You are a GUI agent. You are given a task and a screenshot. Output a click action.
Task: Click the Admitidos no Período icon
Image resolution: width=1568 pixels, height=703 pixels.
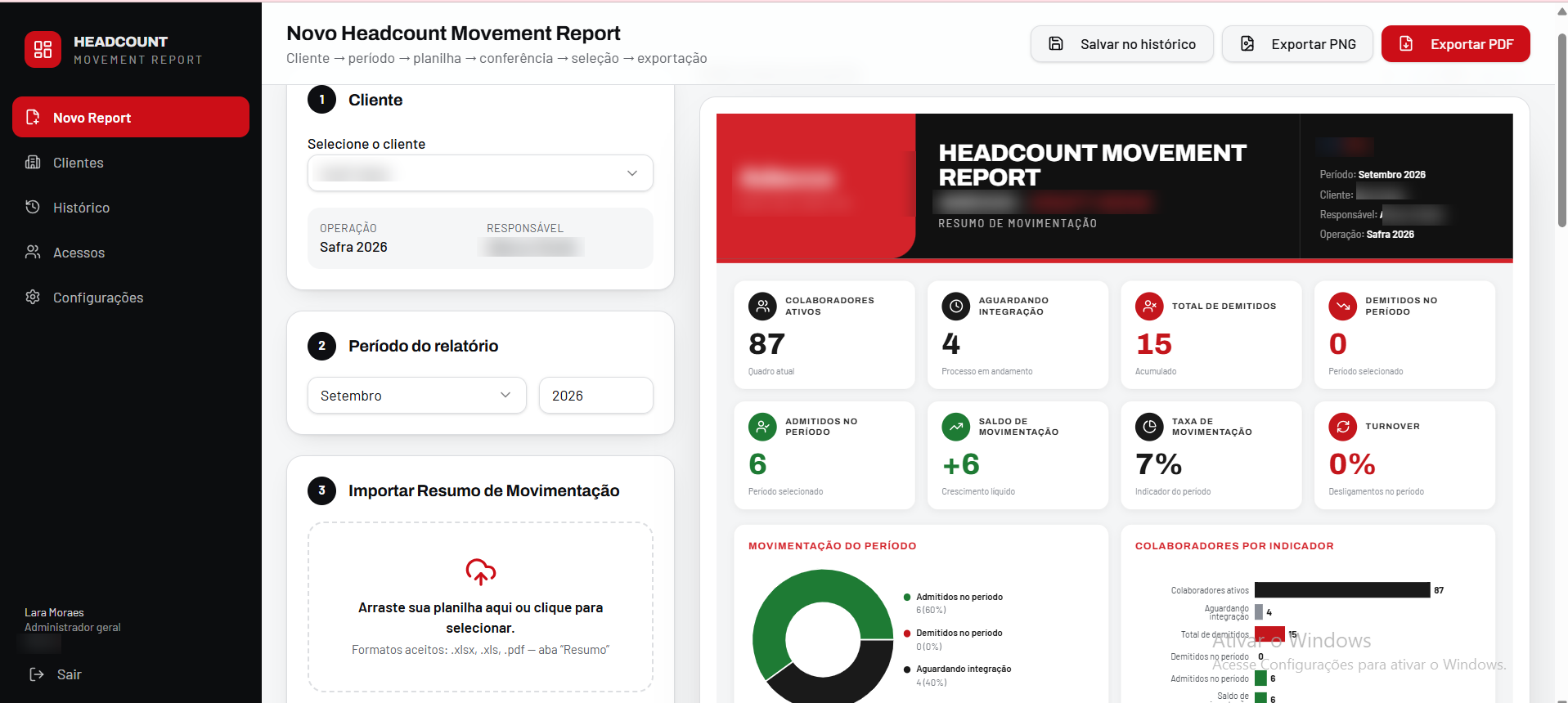click(762, 427)
